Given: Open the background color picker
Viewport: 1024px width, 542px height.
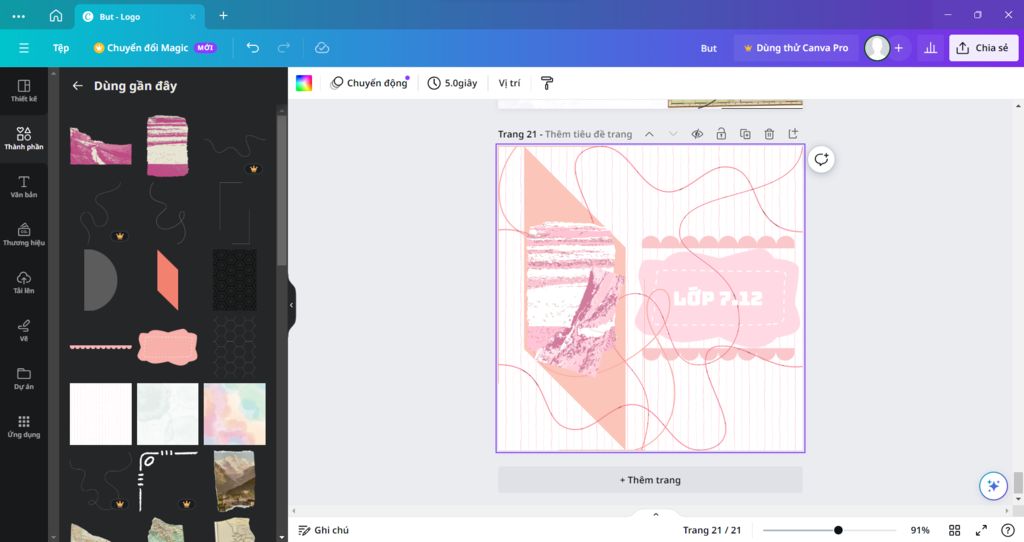Looking at the screenshot, I should tap(304, 83).
